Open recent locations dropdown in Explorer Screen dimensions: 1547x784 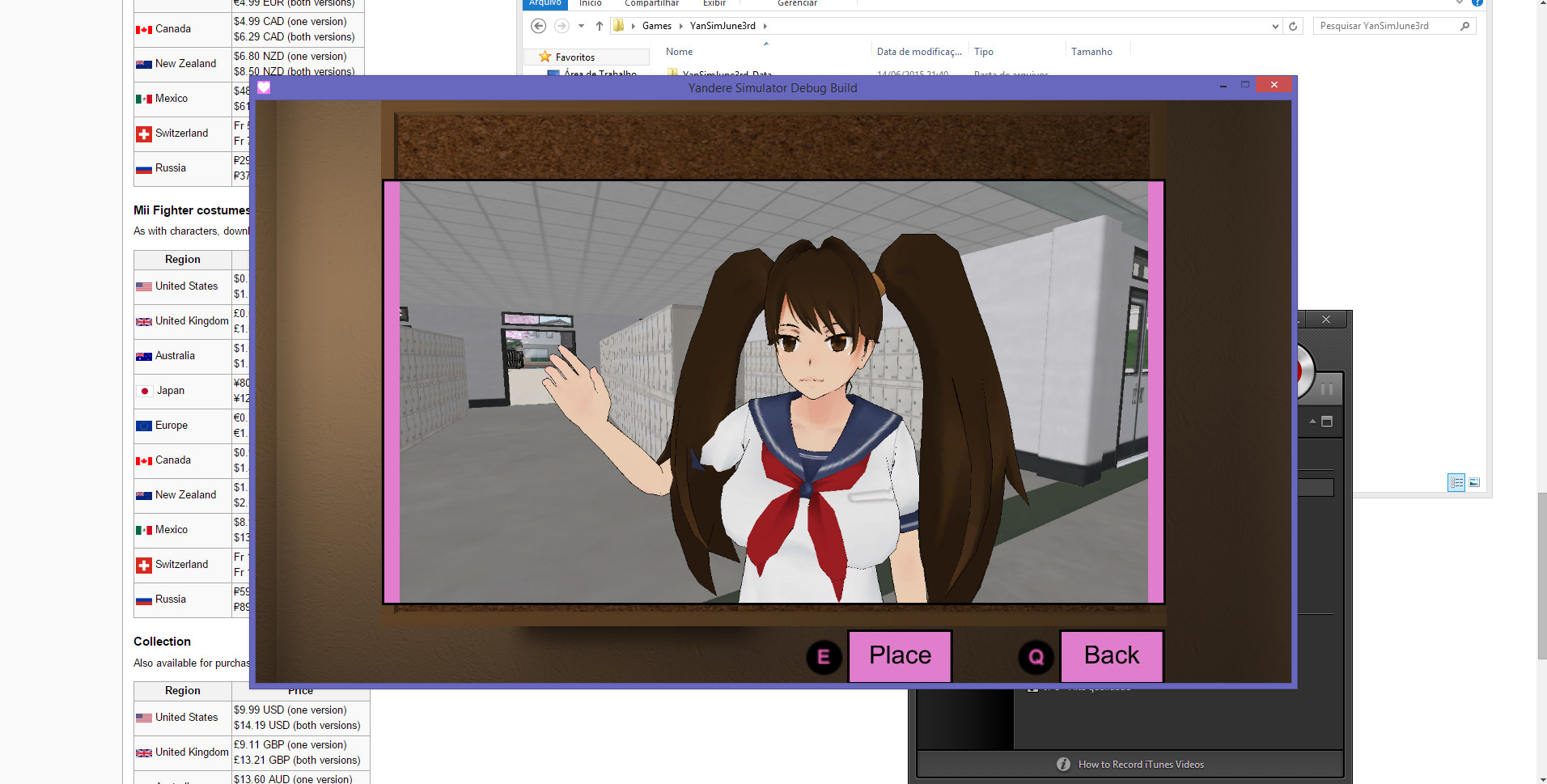tap(581, 26)
